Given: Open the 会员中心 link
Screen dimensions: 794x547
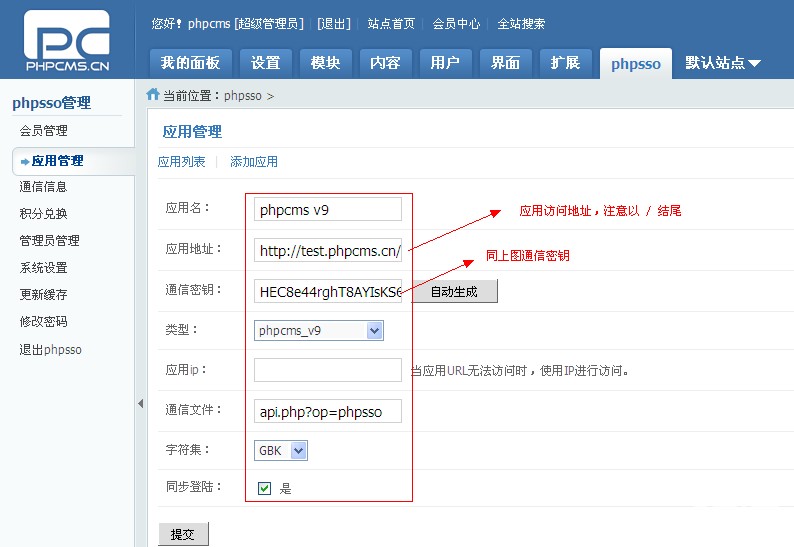Looking at the screenshot, I should coord(456,24).
